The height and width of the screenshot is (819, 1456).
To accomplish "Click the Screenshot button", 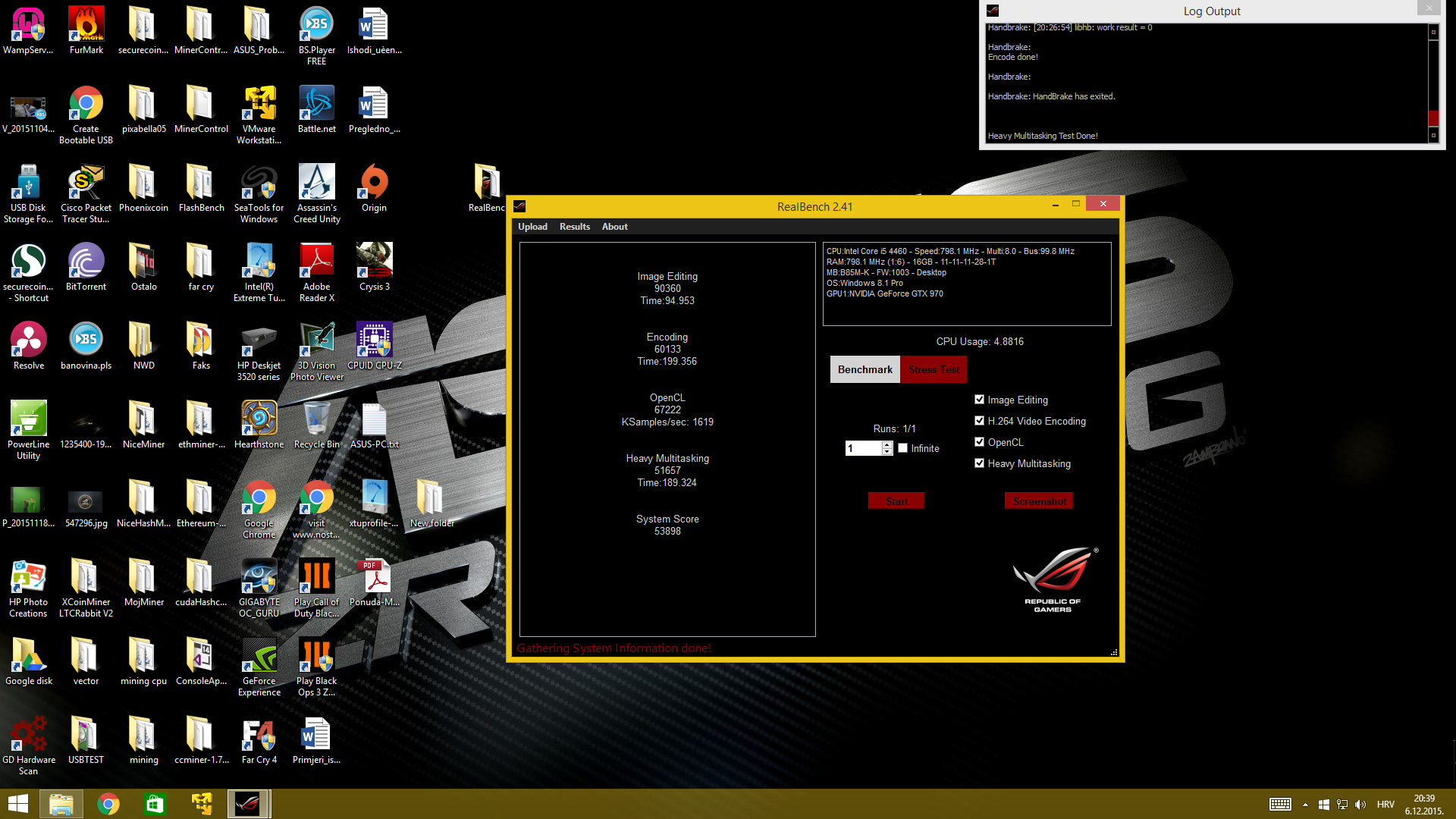I will click(x=1039, y=501).
